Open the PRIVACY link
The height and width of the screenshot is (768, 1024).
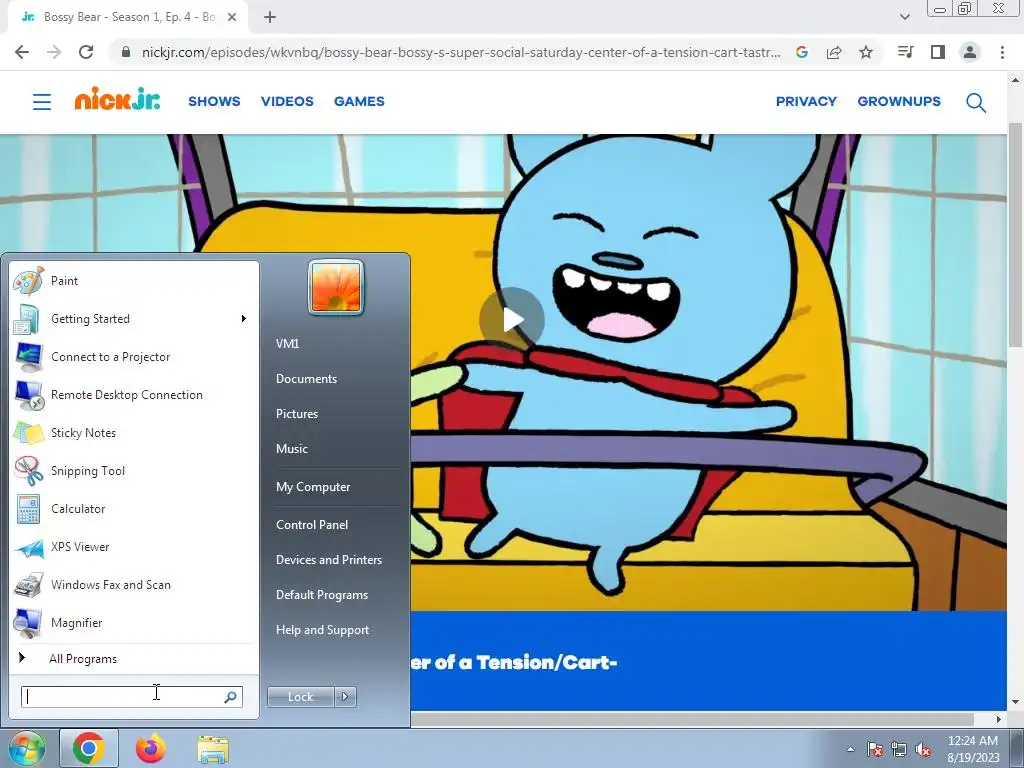(806, 101)
